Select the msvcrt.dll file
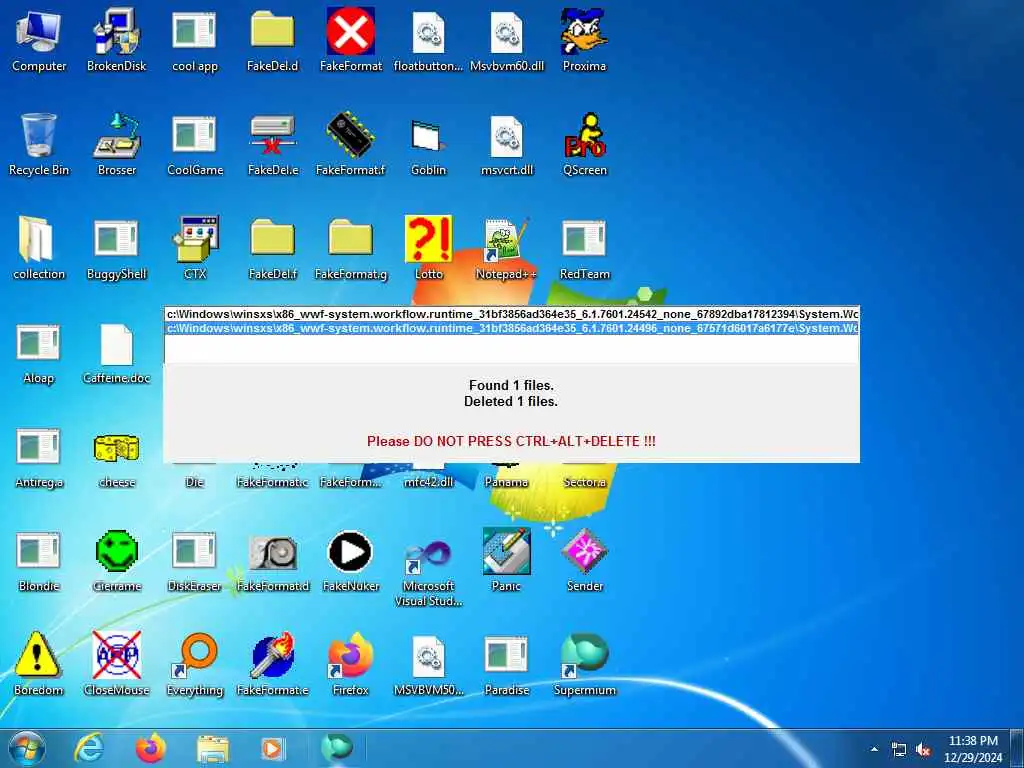The width and height of the screenshot is (1024, 768). pos(507,144)
